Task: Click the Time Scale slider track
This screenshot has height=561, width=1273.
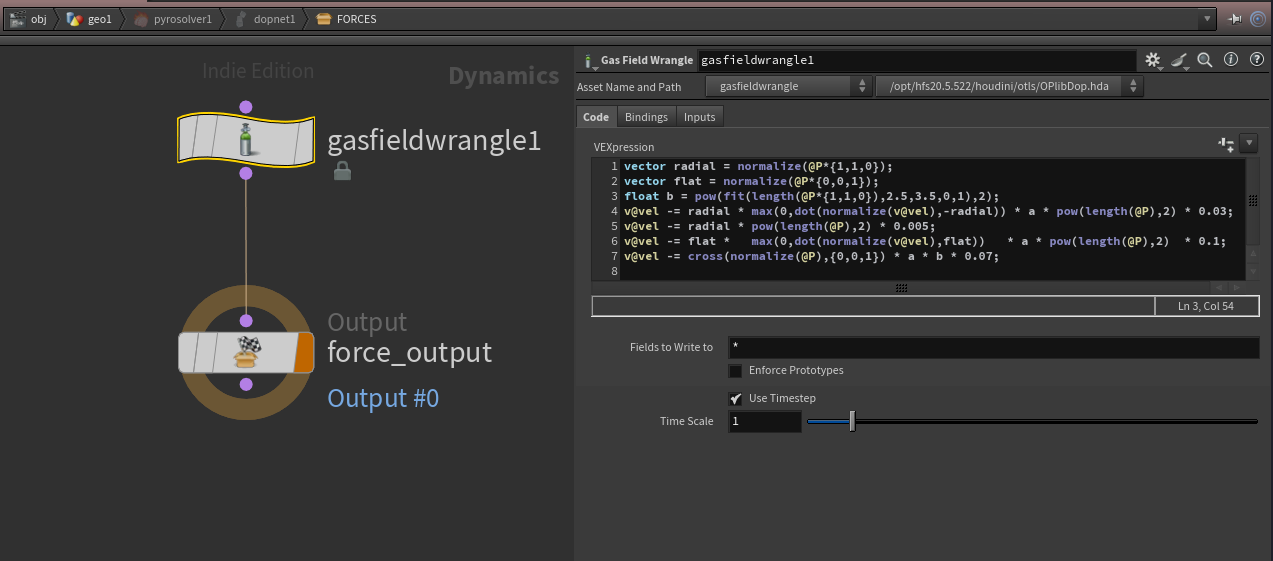Action: pos(1032,421)
